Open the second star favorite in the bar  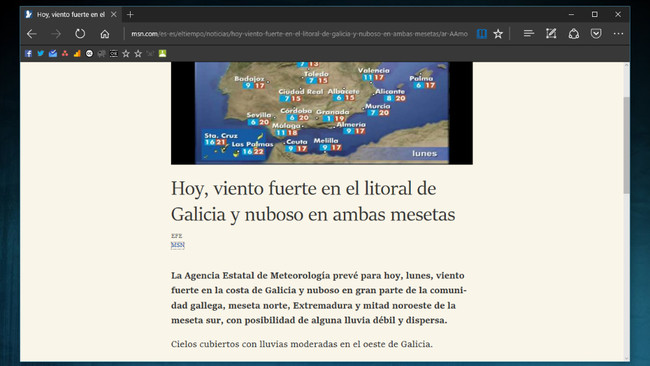[138, 54]
